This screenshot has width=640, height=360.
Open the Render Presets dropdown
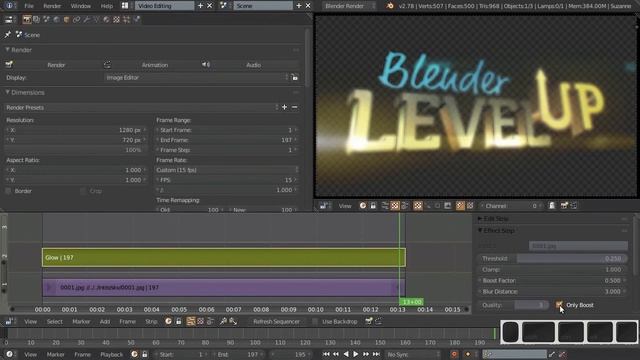click(141, 107)
